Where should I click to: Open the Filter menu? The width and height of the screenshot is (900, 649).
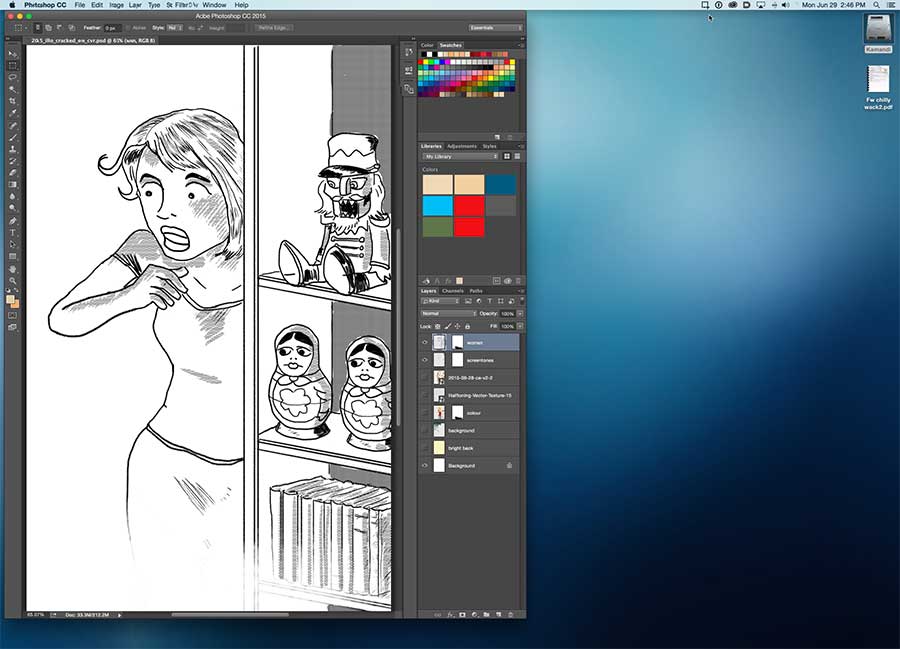coord(182,5)
